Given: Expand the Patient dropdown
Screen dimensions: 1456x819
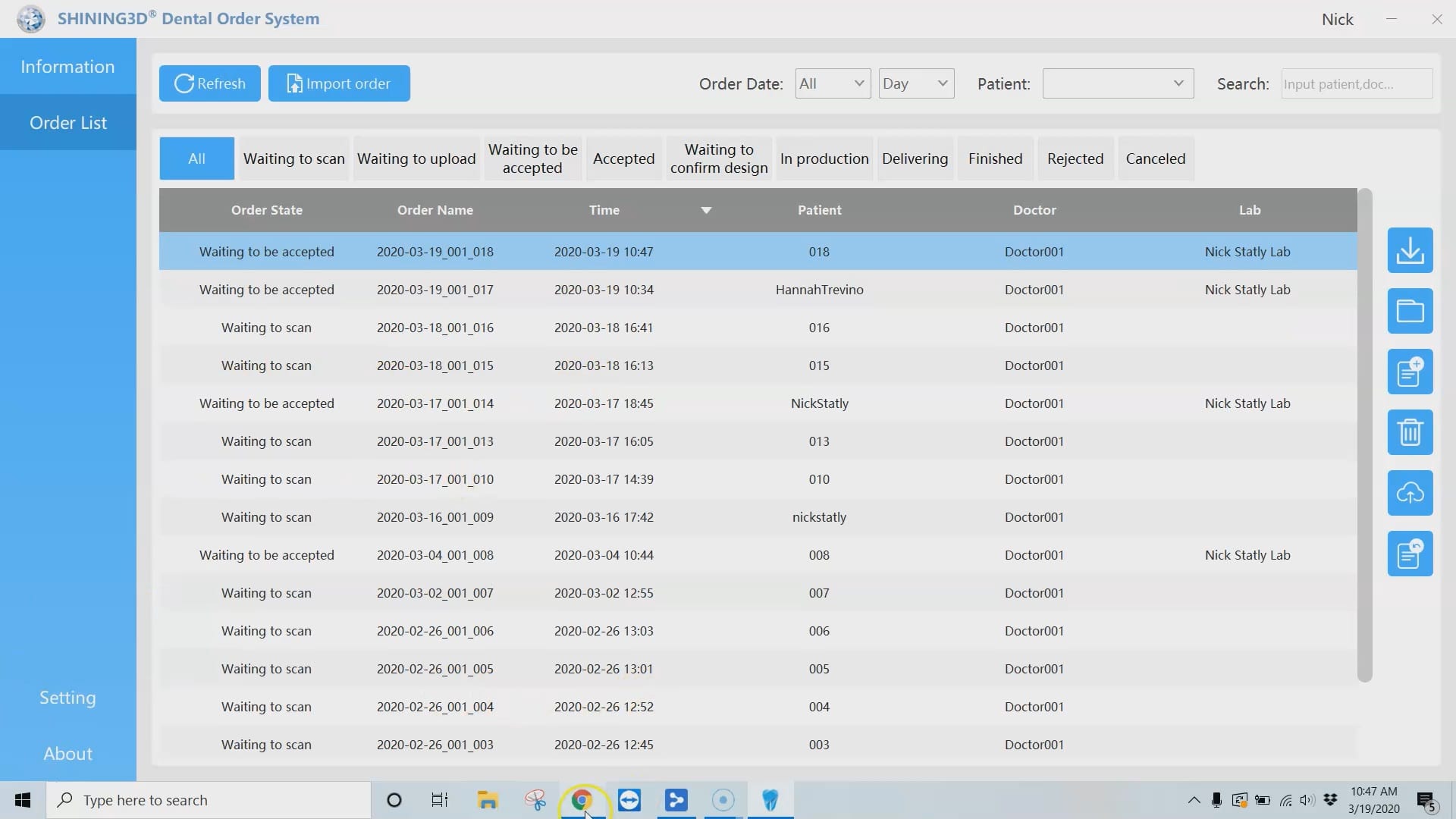Looking at the screenshot, I should [x=1118, y=83].
